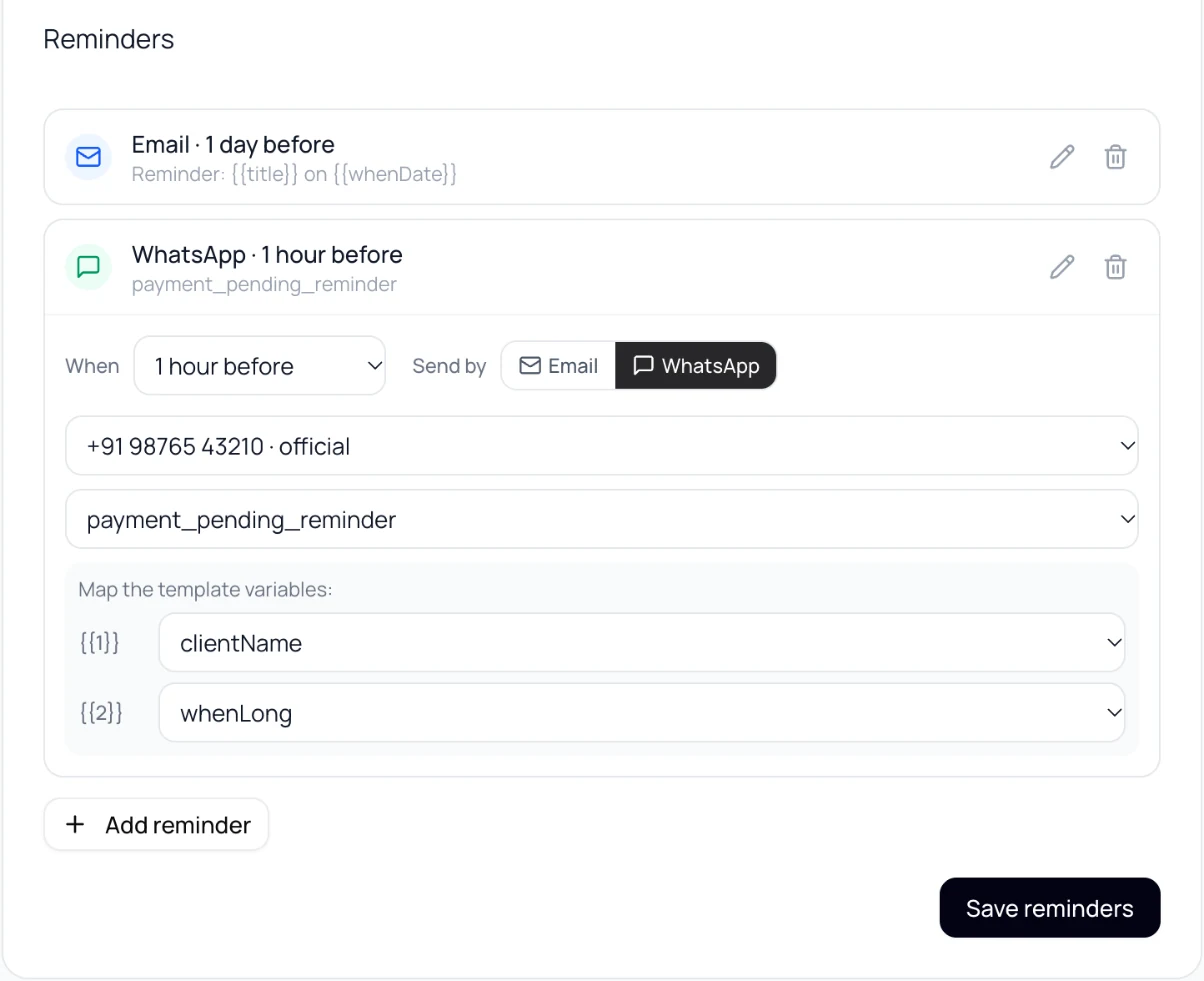
Task: Click the Reminders heading
Action: [x=109, y=39]
